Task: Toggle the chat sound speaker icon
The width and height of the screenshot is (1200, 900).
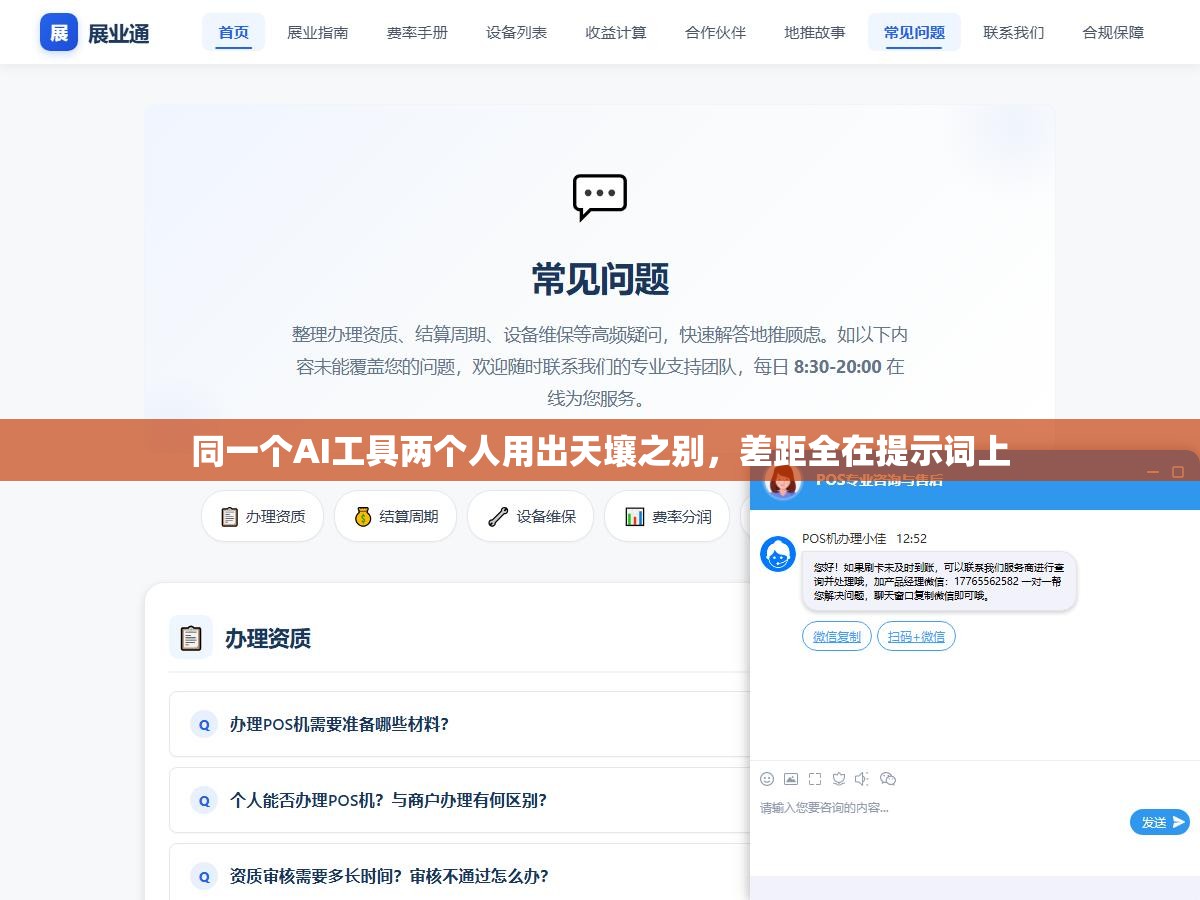Action: point(863,779)
